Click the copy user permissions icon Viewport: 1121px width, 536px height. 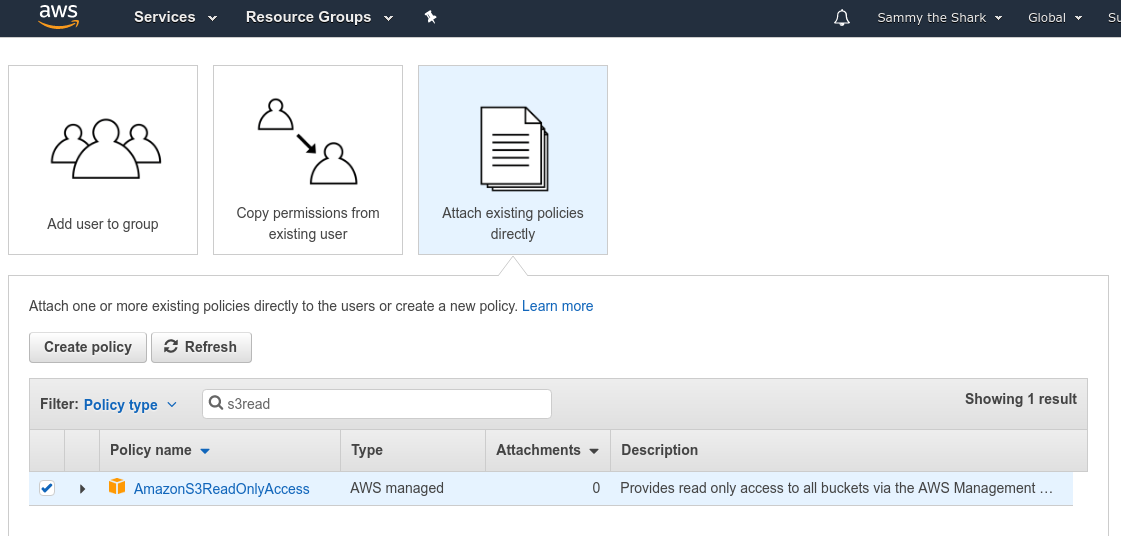click(x=307, y=142)
